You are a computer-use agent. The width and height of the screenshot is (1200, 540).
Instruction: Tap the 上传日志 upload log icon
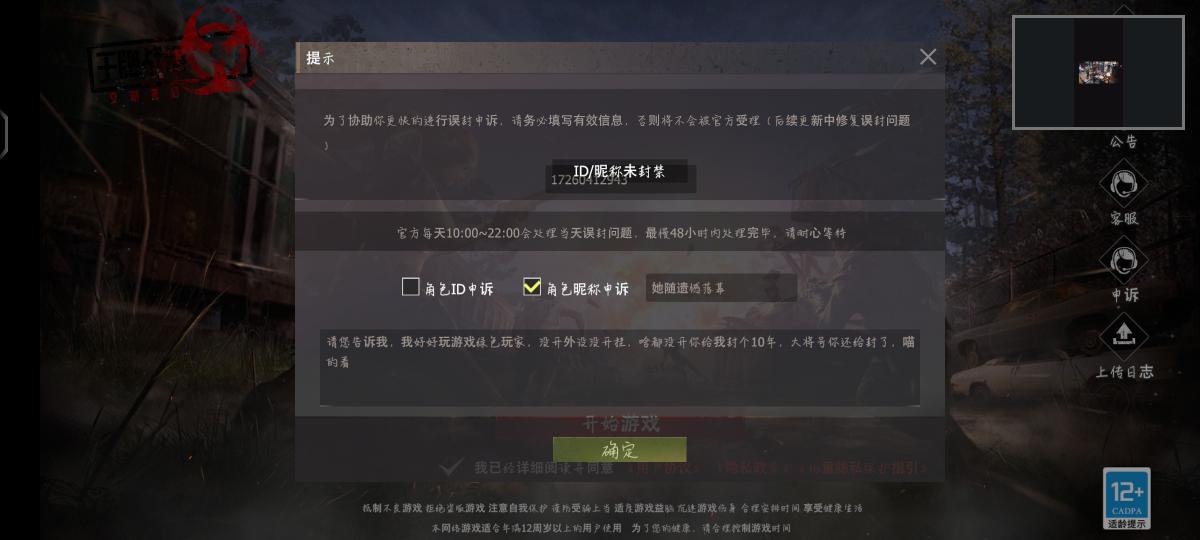[x=1123, y=337]
